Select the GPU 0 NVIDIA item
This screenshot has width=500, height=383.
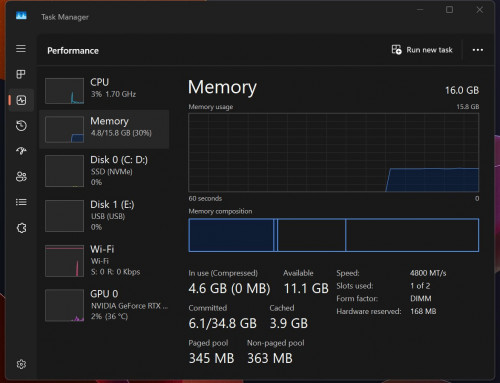click(x=104, y=305)
